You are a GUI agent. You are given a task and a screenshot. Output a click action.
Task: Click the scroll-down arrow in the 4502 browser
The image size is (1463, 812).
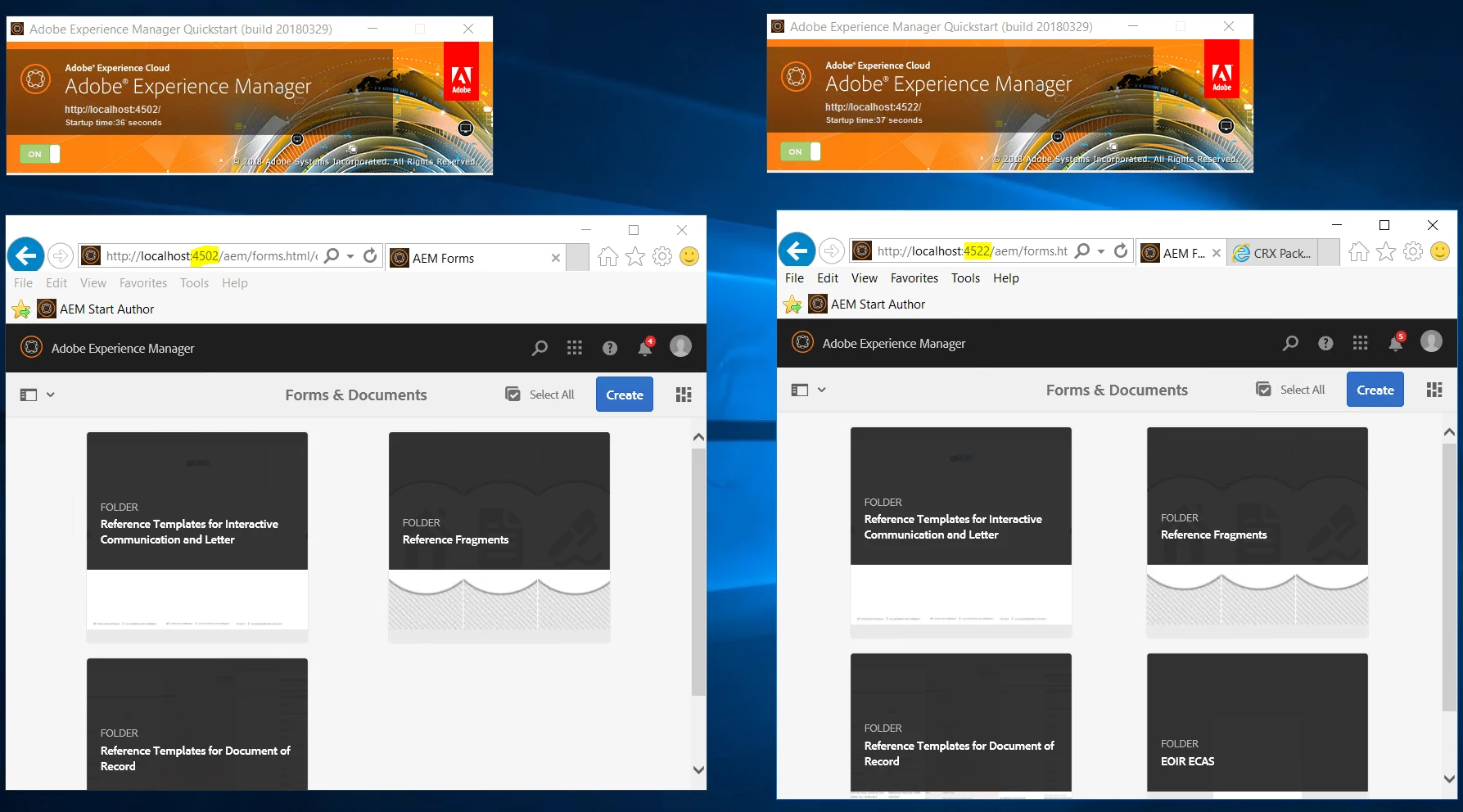pyautogui.click(x=698, y=769)
